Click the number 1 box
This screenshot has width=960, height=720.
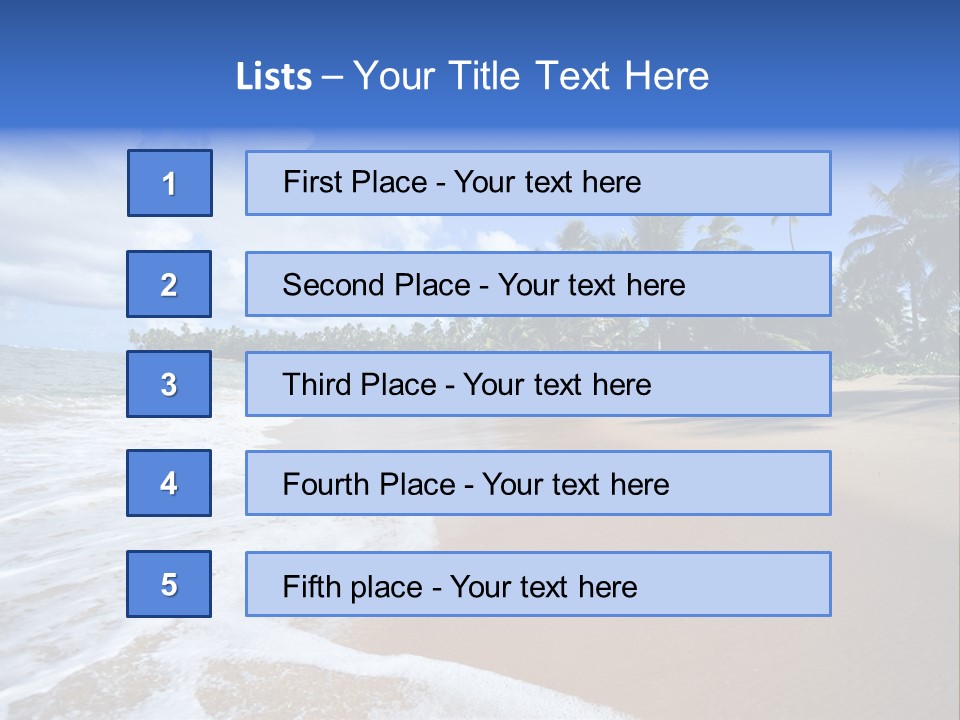pyautogui.click(x=170, y=183)
